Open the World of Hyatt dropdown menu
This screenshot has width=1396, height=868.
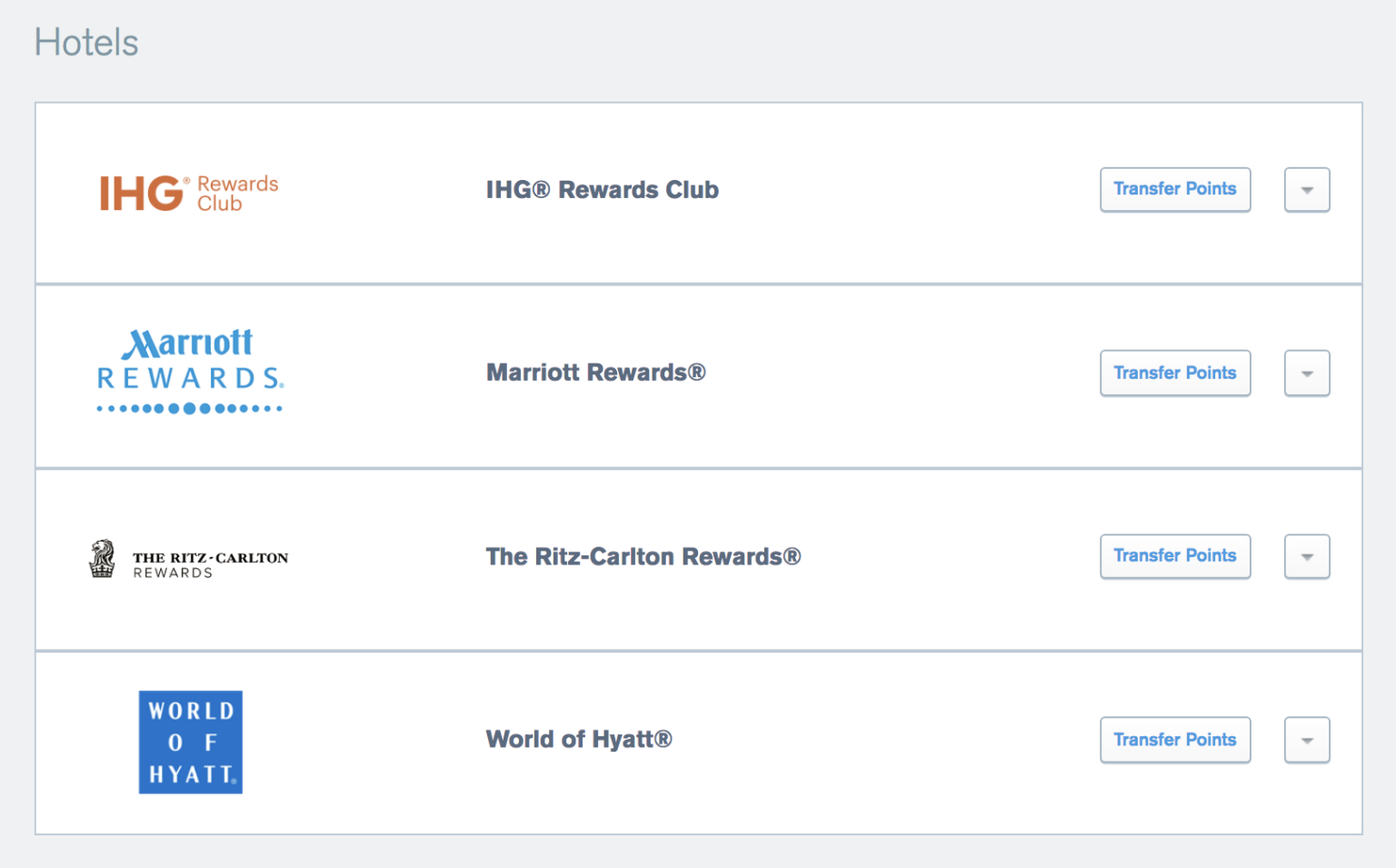[x=1307, y=740]
